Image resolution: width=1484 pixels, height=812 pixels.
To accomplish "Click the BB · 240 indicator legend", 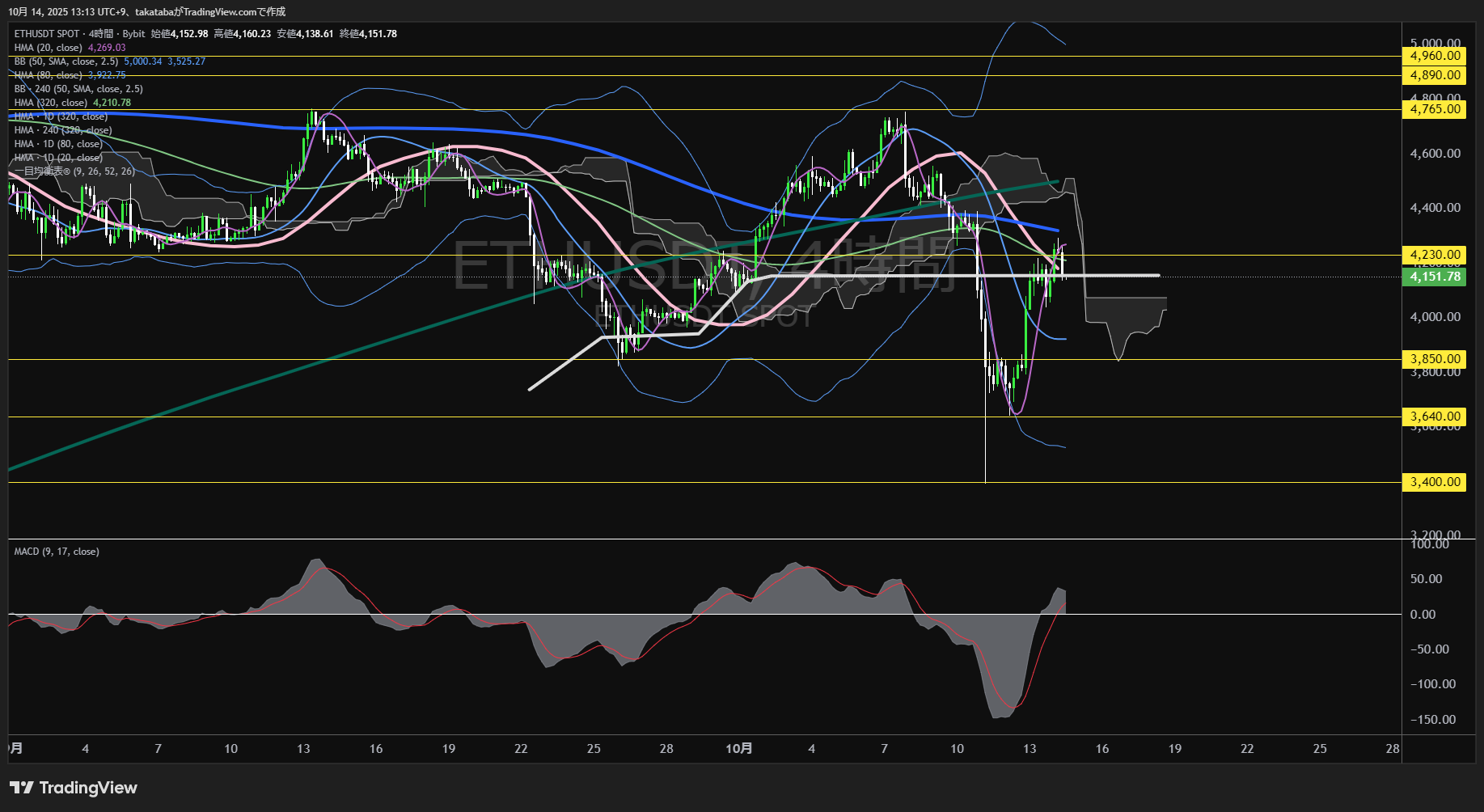I will [x=78, y=89].
